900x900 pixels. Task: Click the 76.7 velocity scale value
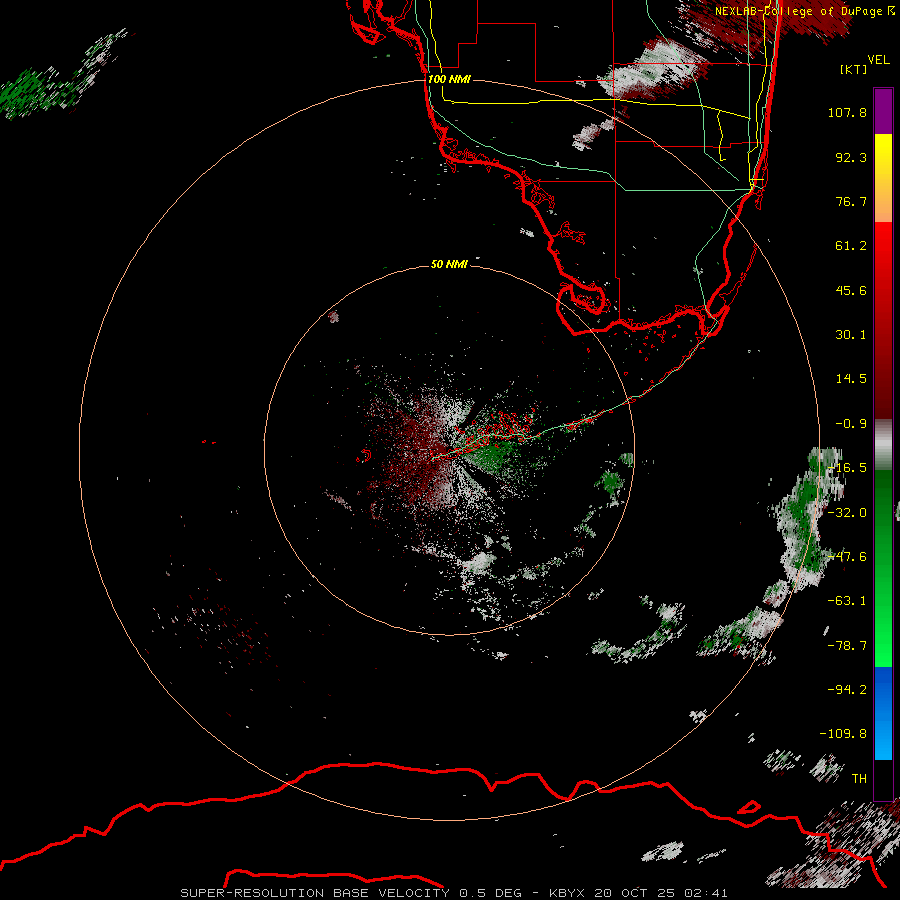(851, 201)
